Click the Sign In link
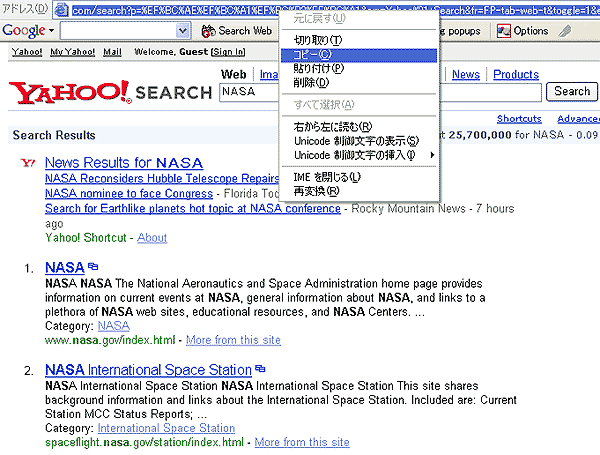This screenshot has height=455, width=600. (x=228, y=52)
